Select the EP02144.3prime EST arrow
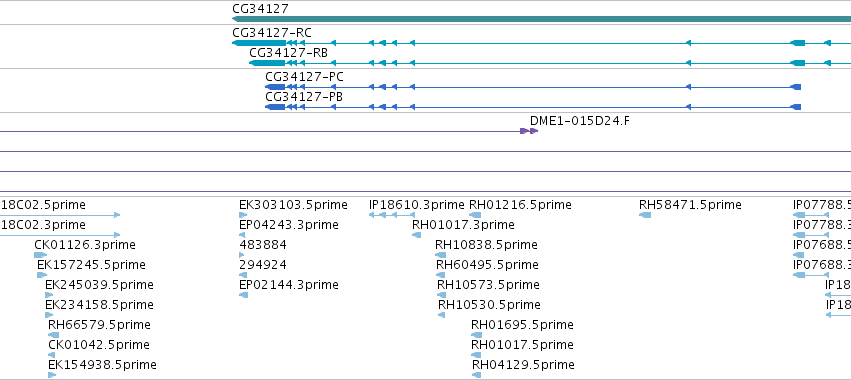Image resolution: width=851 pixels, height=380 pixels. 243,295
